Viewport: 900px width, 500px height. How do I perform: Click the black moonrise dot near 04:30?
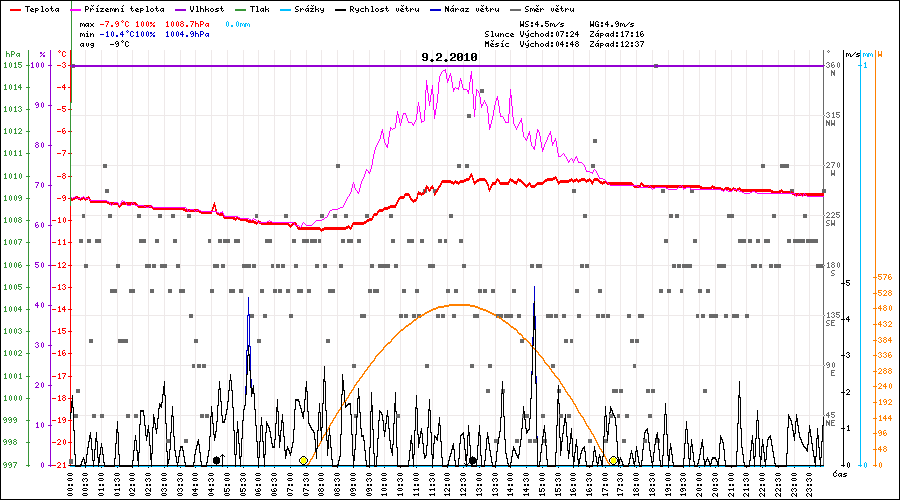(x=217, y=460)
